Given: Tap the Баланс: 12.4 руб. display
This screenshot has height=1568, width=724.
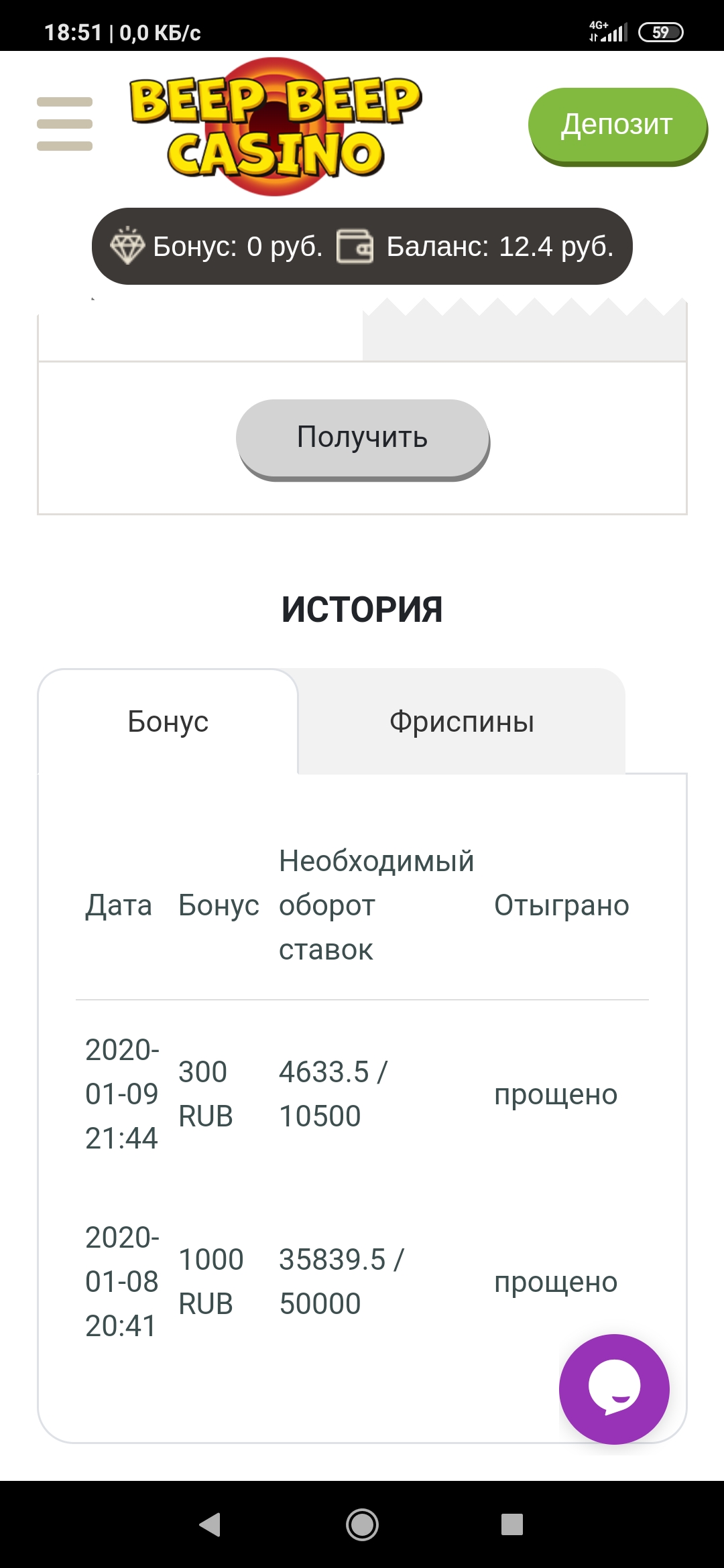Looking at the screenshot, I should pyautogui.click(x=499, y=247).
